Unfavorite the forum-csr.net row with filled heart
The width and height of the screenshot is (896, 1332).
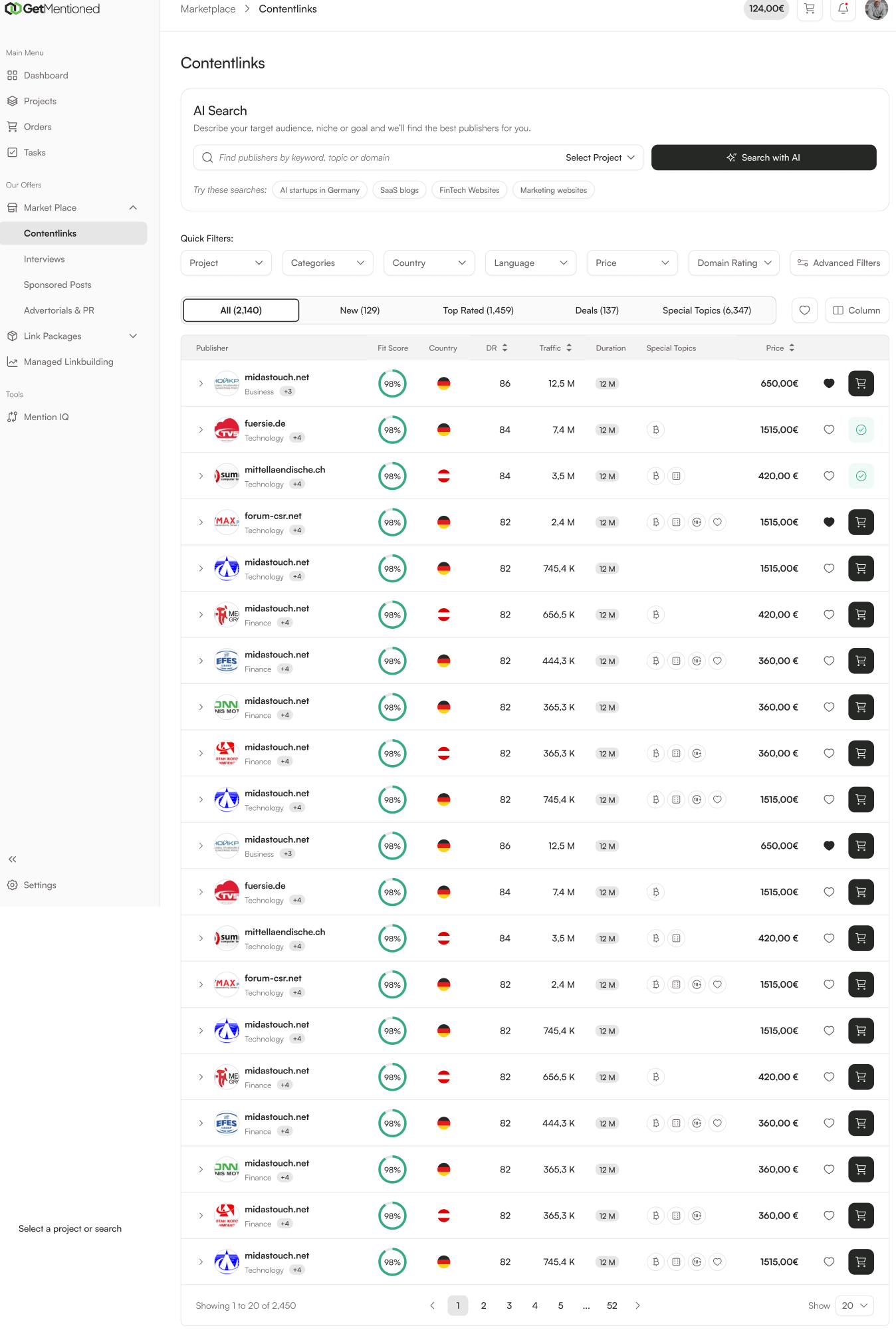click(x=829, y=522)
